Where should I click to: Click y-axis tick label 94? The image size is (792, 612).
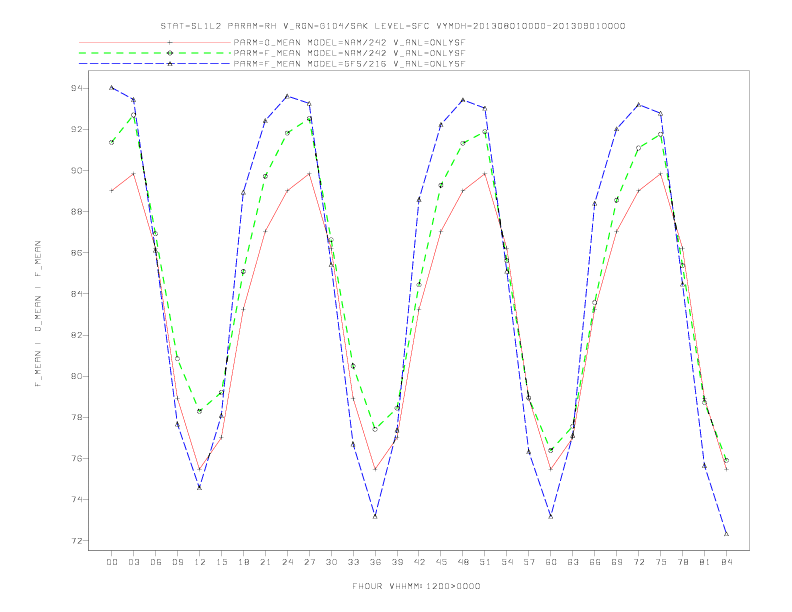click(77, 88)
